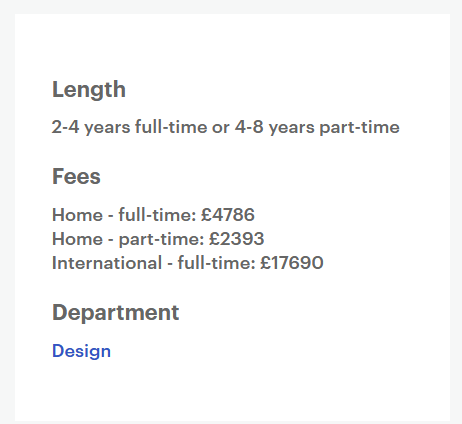Select the Home full-time fee line
This screenshot has height=424, width=462.
[153, 215]
